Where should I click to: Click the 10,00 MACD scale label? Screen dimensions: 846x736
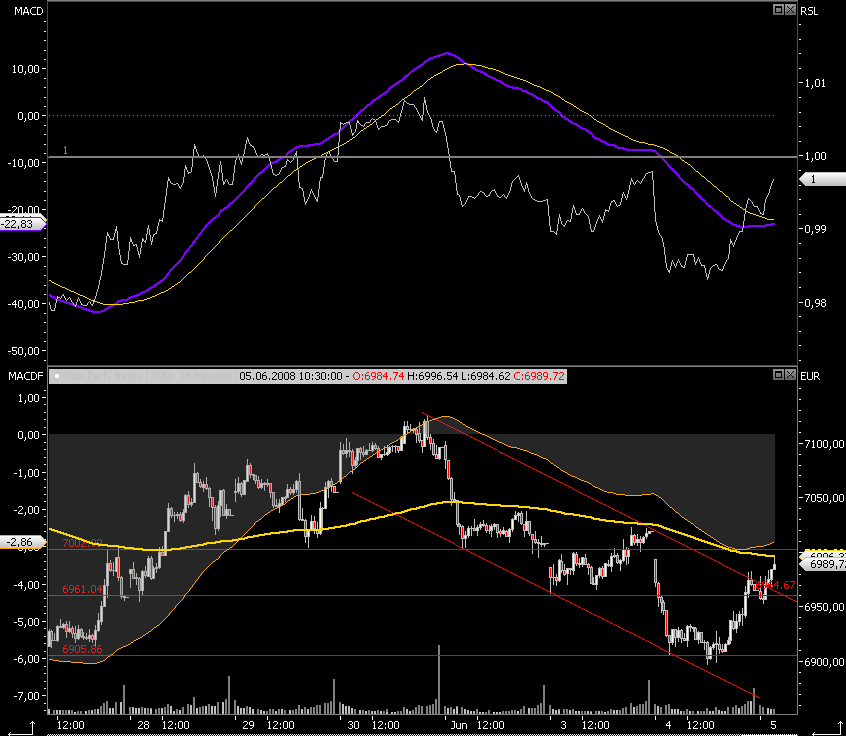point(26,69)
